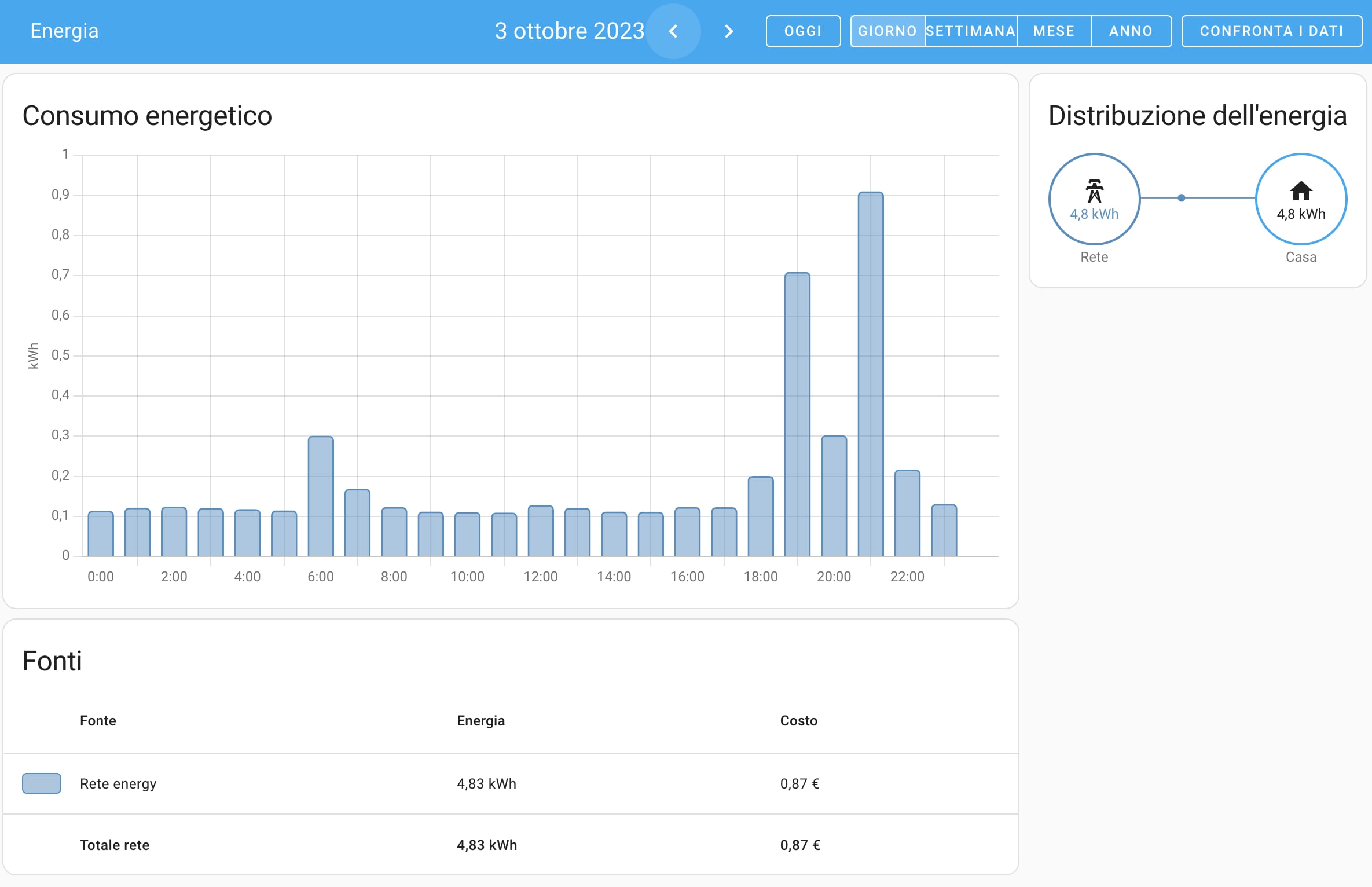Click the Costo column header

coord(798,721)
